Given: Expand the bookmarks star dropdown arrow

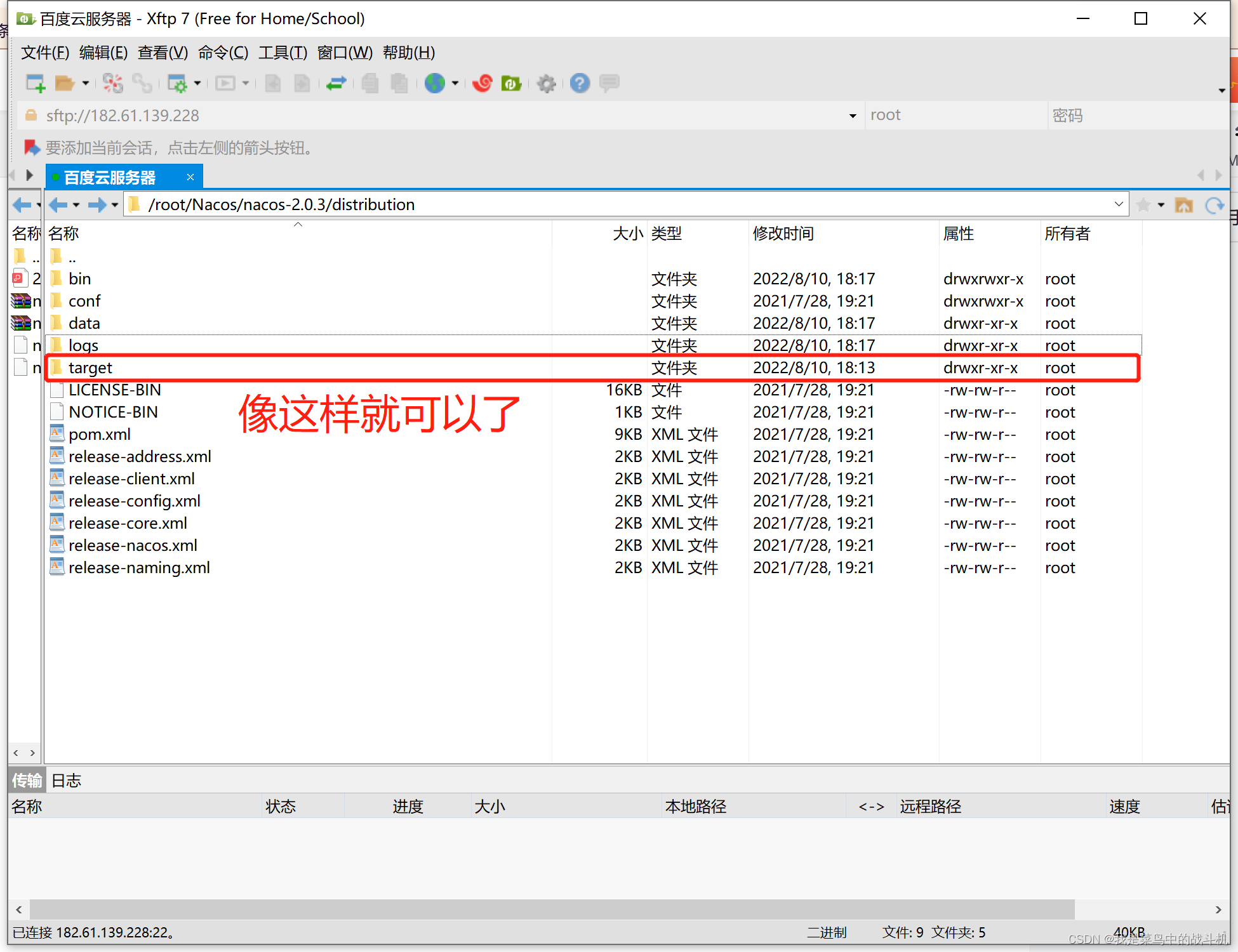Looking at the screenshot, I should coord(1161,205).
